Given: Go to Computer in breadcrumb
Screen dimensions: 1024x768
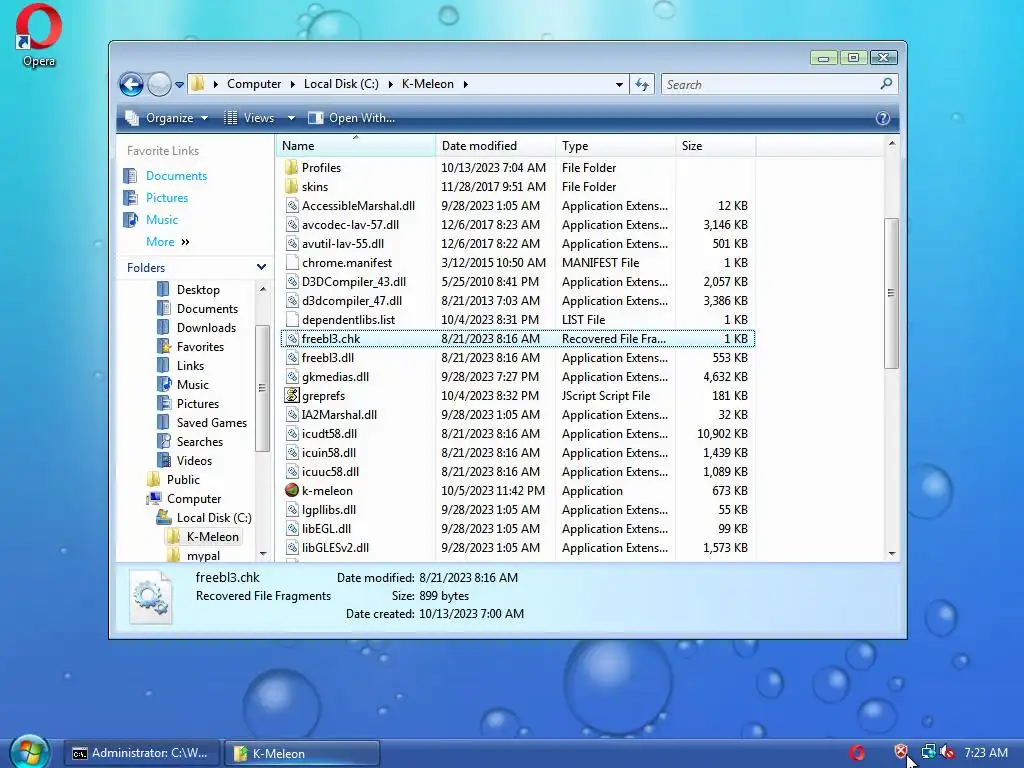Looking at the screenshot, I should click(254, 84).
